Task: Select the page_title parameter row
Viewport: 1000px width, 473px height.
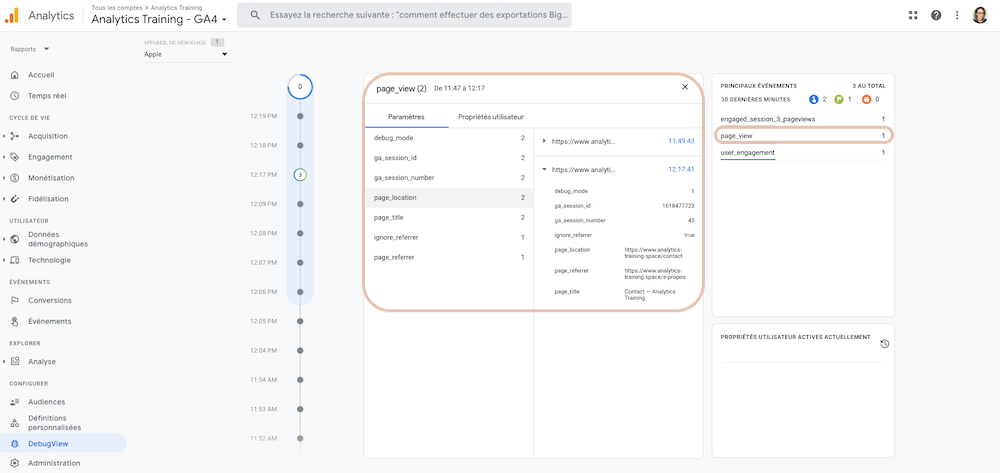Action: pyautogui.click(x=449, y=217)
